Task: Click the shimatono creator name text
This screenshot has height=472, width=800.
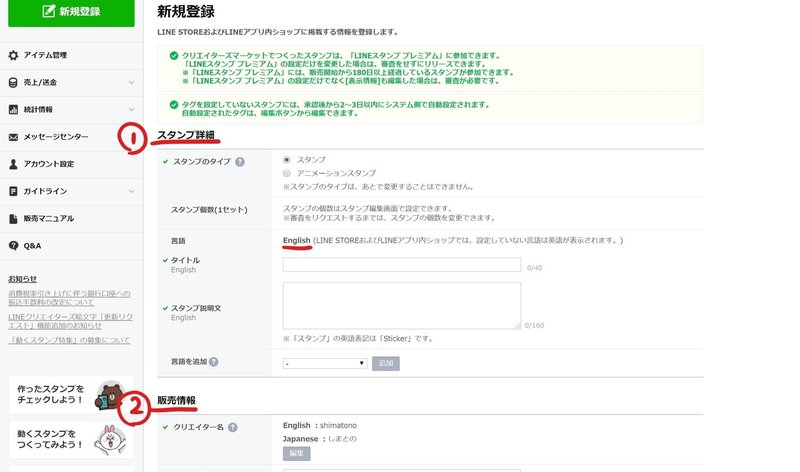Action: coord(338,425)
